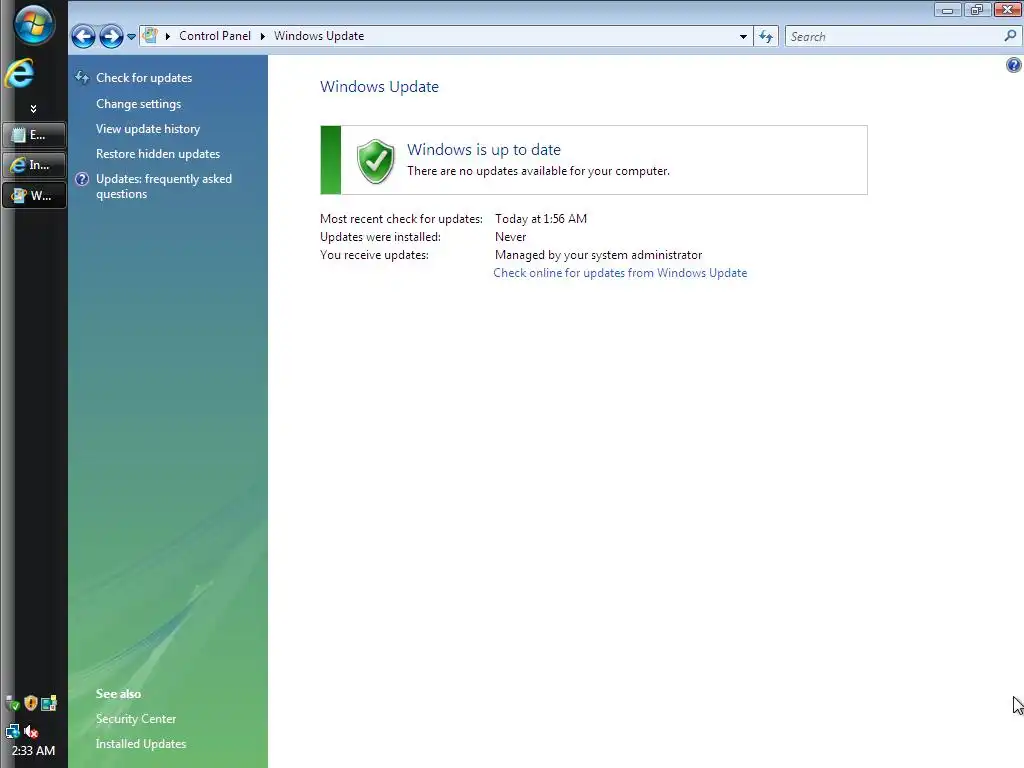The width and height of the screenshot is (1024, 768).
Task: Click 'Managed by your system administrator' text
Action: click(x=598, y=255)
